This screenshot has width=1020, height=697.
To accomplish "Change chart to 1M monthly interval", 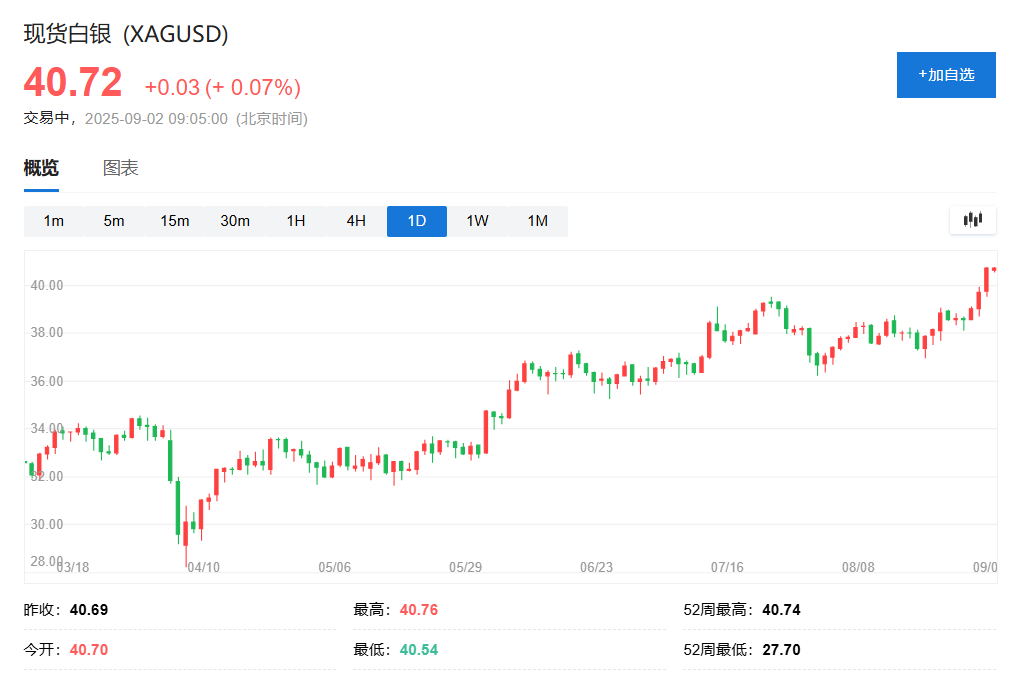I will [538, 221].
